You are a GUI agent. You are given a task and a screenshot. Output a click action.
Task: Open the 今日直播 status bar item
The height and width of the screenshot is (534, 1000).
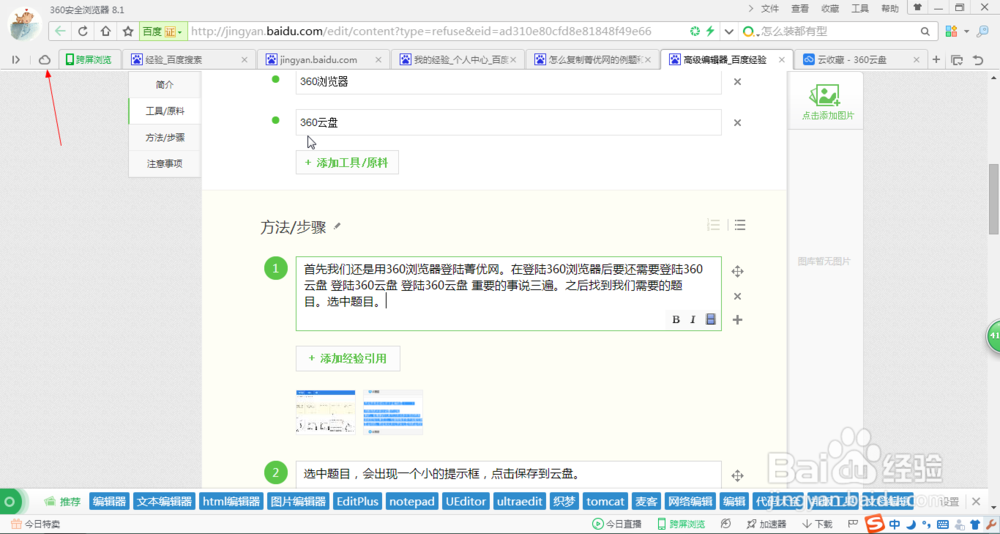click(617, 524)
